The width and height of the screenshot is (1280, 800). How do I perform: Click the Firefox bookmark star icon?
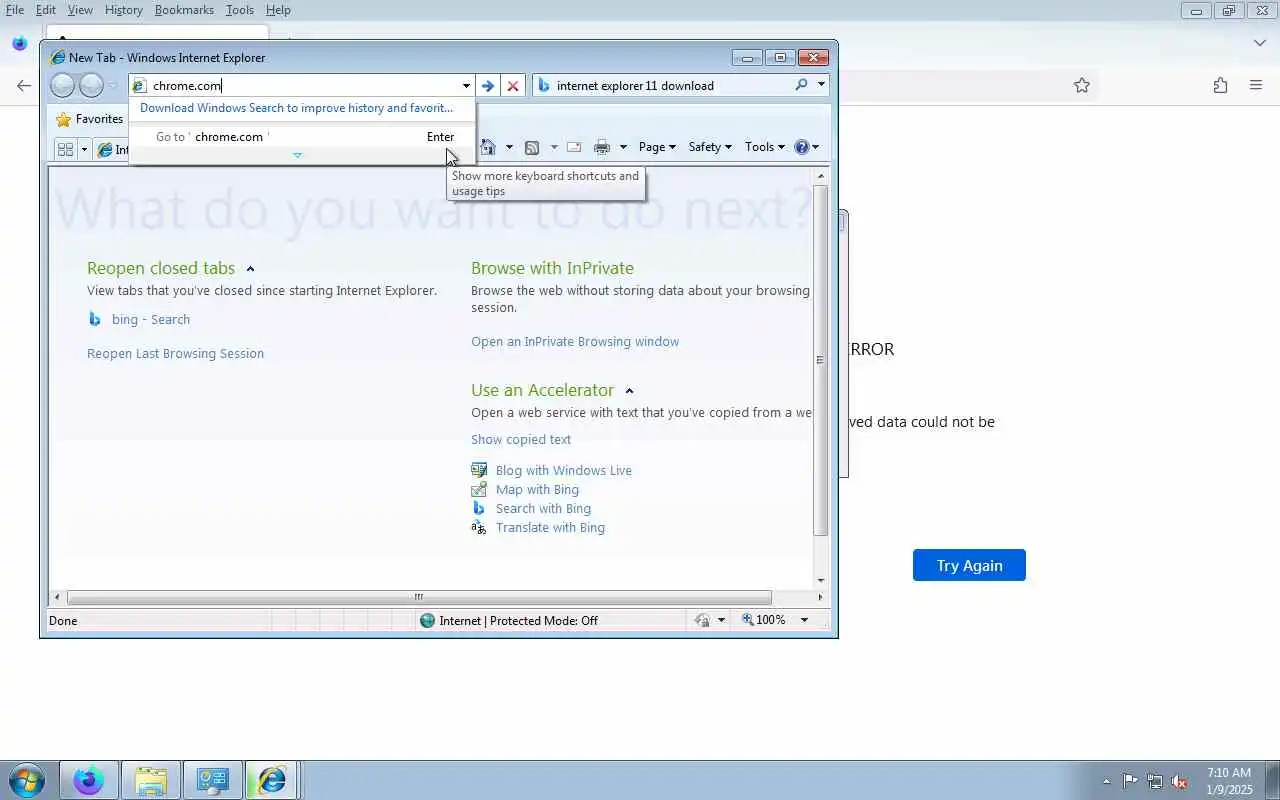tap(1081, 86)
